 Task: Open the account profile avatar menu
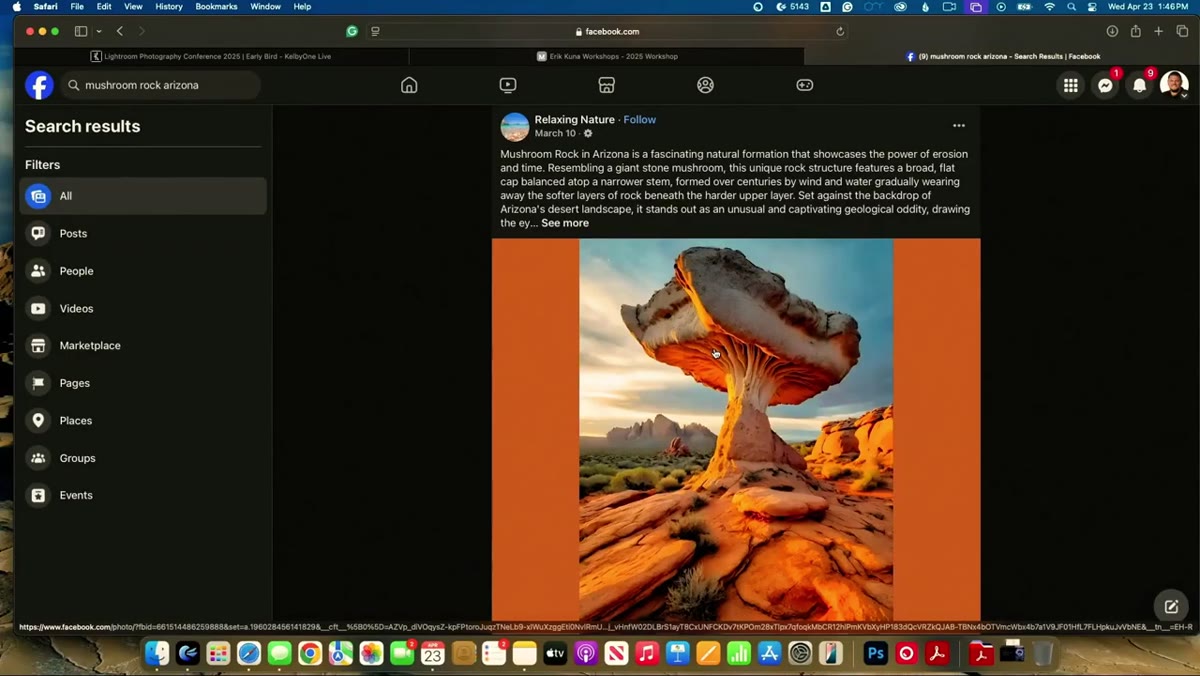pyautogui.click(x=1174, y=85)
